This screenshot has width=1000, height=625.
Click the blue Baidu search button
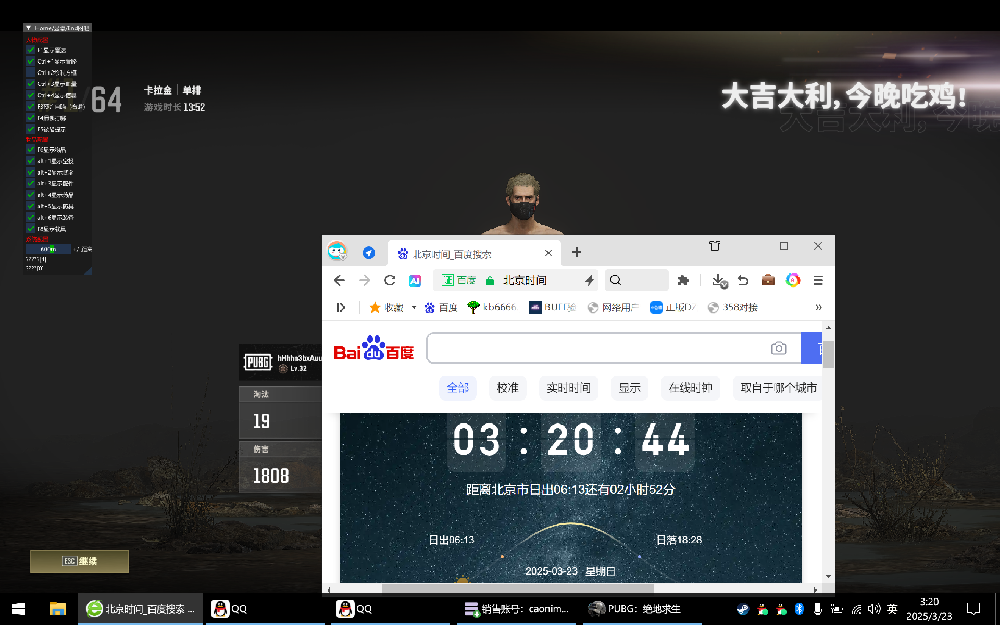point(811,348)
